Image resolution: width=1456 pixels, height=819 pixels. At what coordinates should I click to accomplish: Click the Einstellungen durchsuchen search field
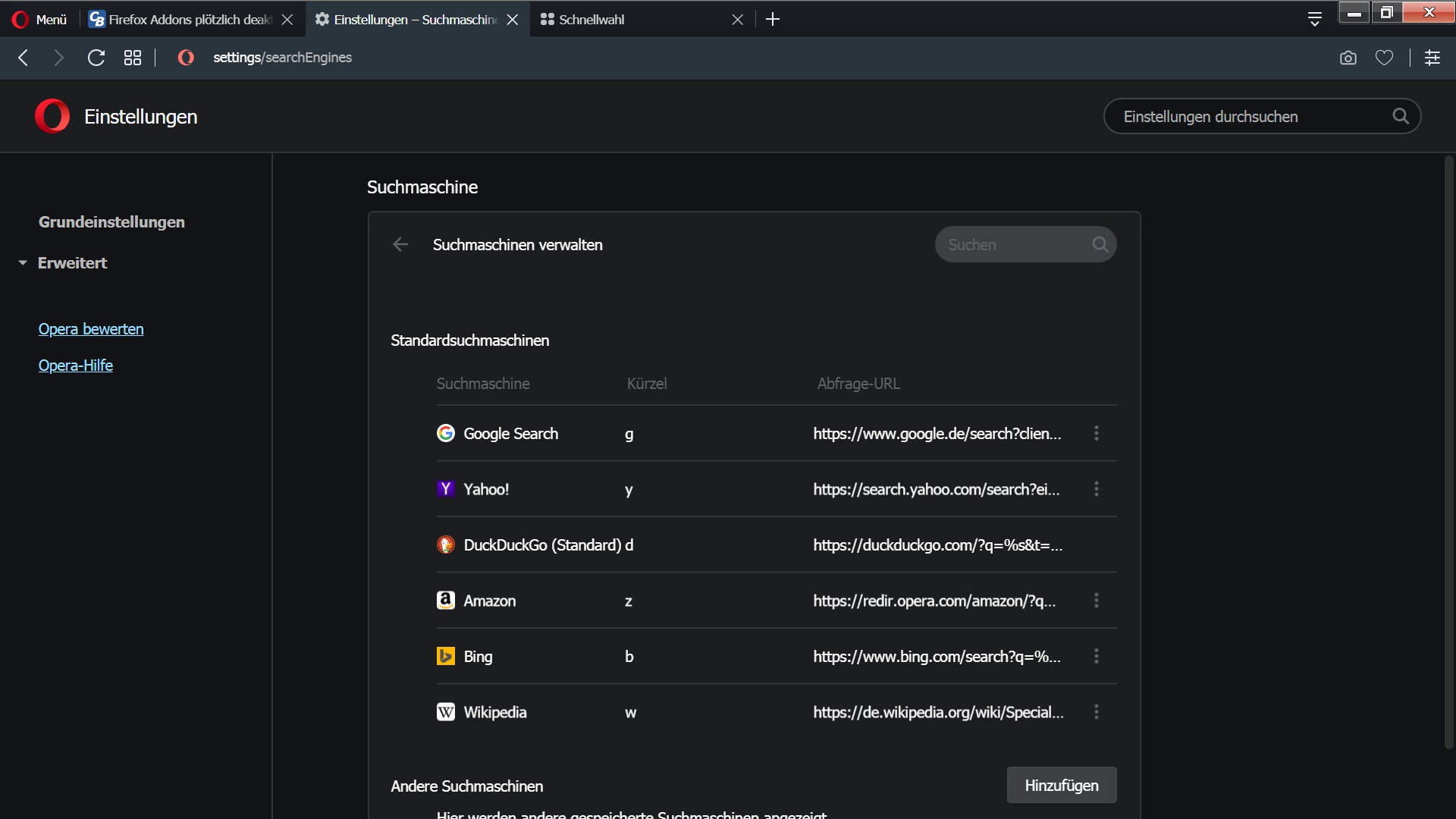point(1251,116)
